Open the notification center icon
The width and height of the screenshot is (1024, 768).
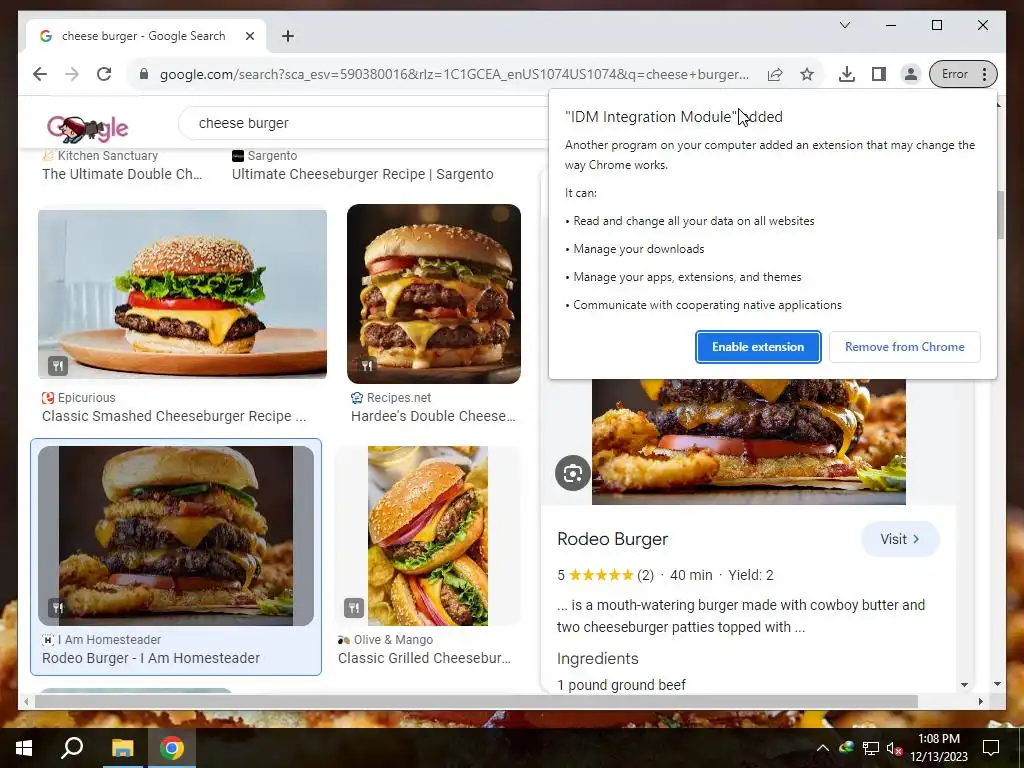tap(991, 748)
